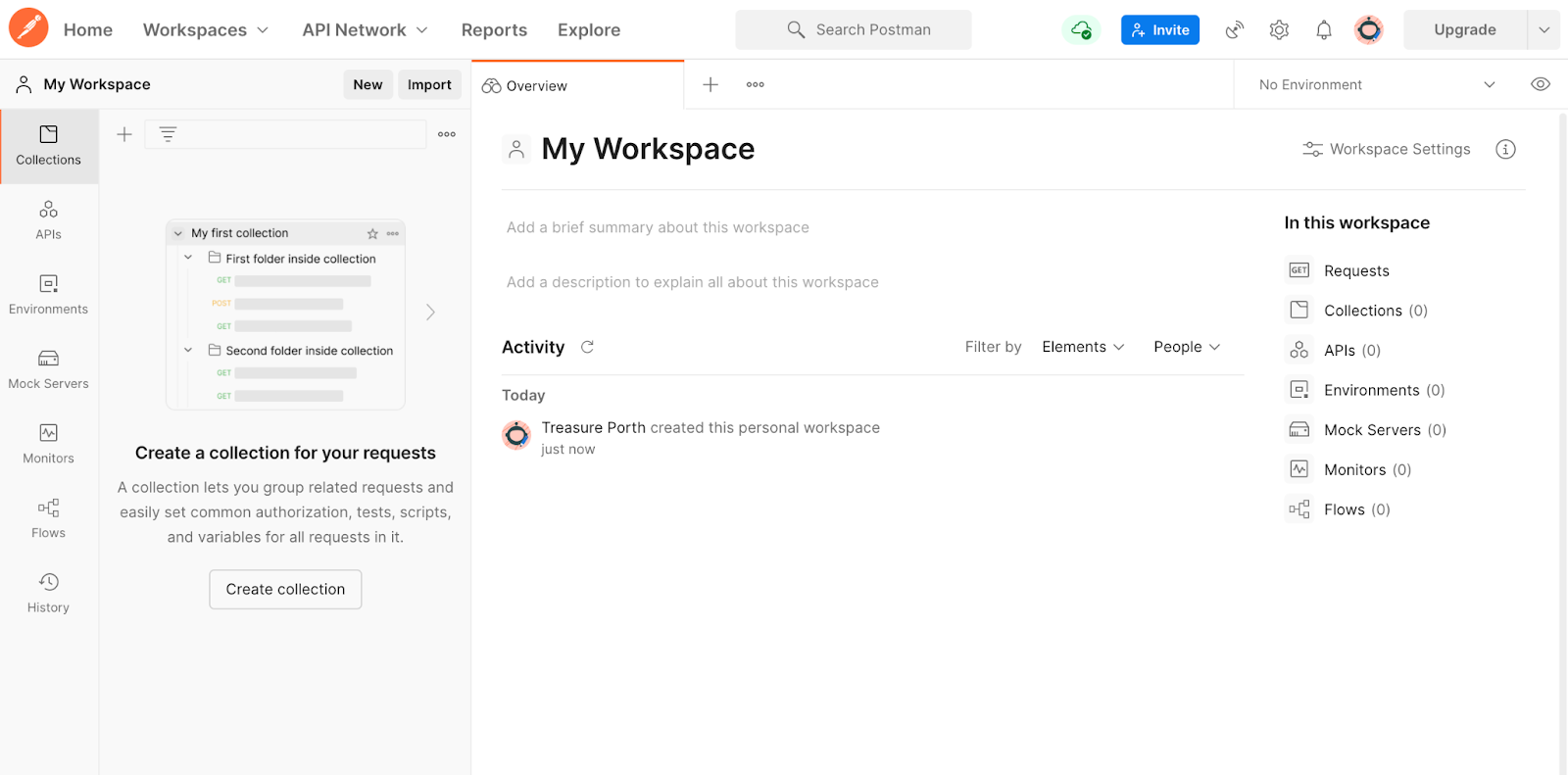
Task: Open Environments (0) in this workspace
Action: point(1365,390)
